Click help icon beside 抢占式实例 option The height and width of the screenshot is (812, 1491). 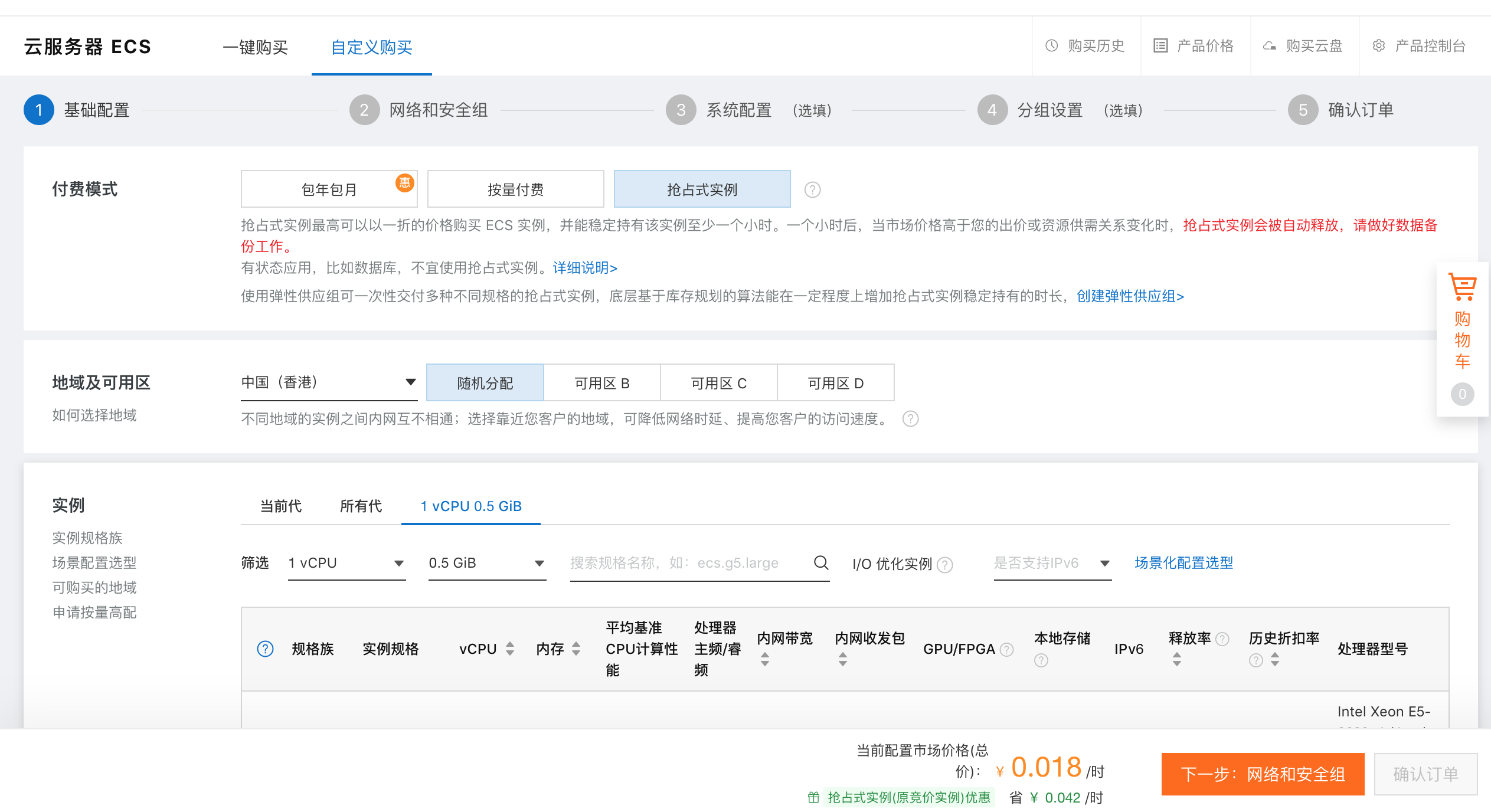tap(812, 190)
